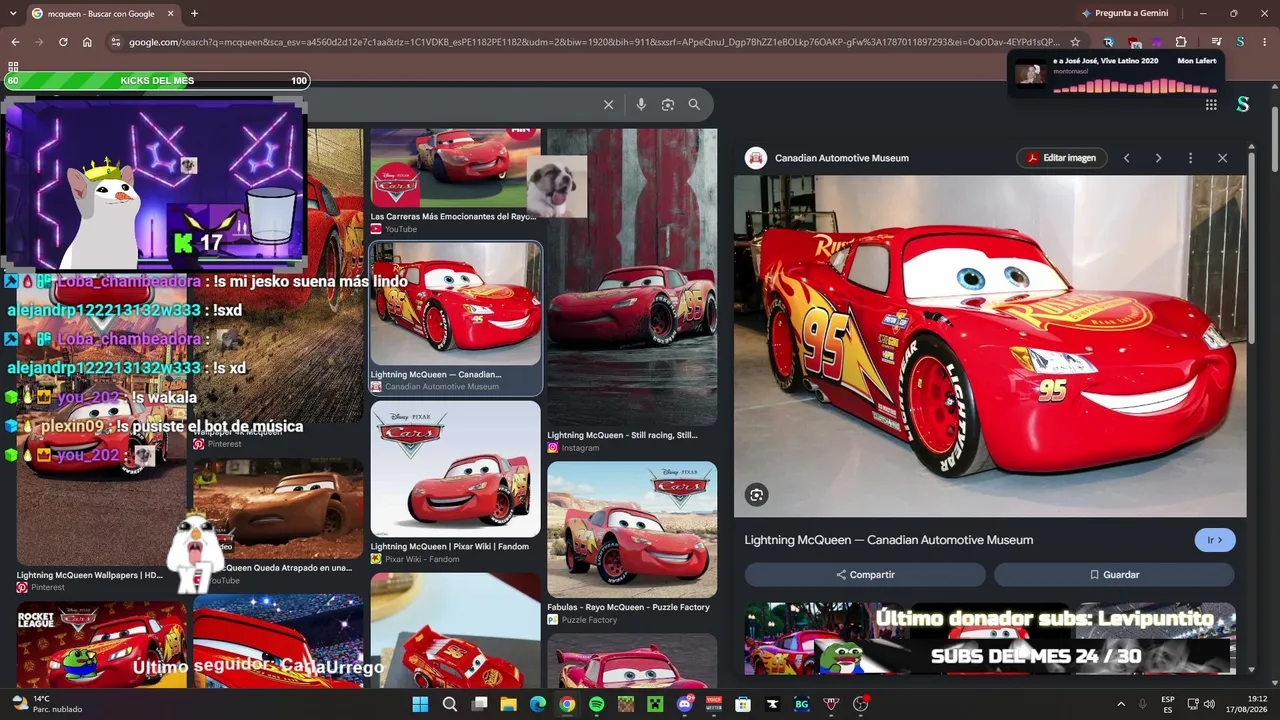Reload the Google search page
The image size is (1280, 720).
point(63,42)
